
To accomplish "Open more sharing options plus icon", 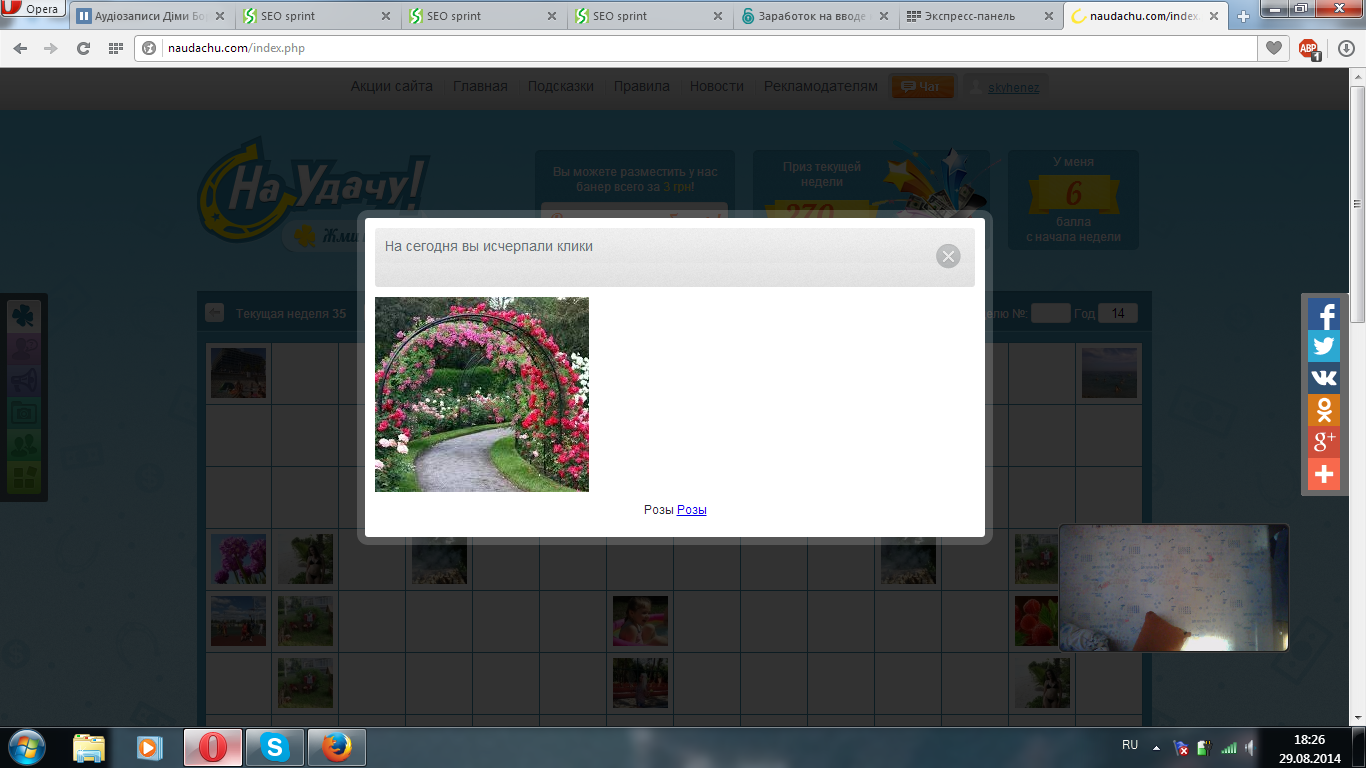I will [1324, 474].
